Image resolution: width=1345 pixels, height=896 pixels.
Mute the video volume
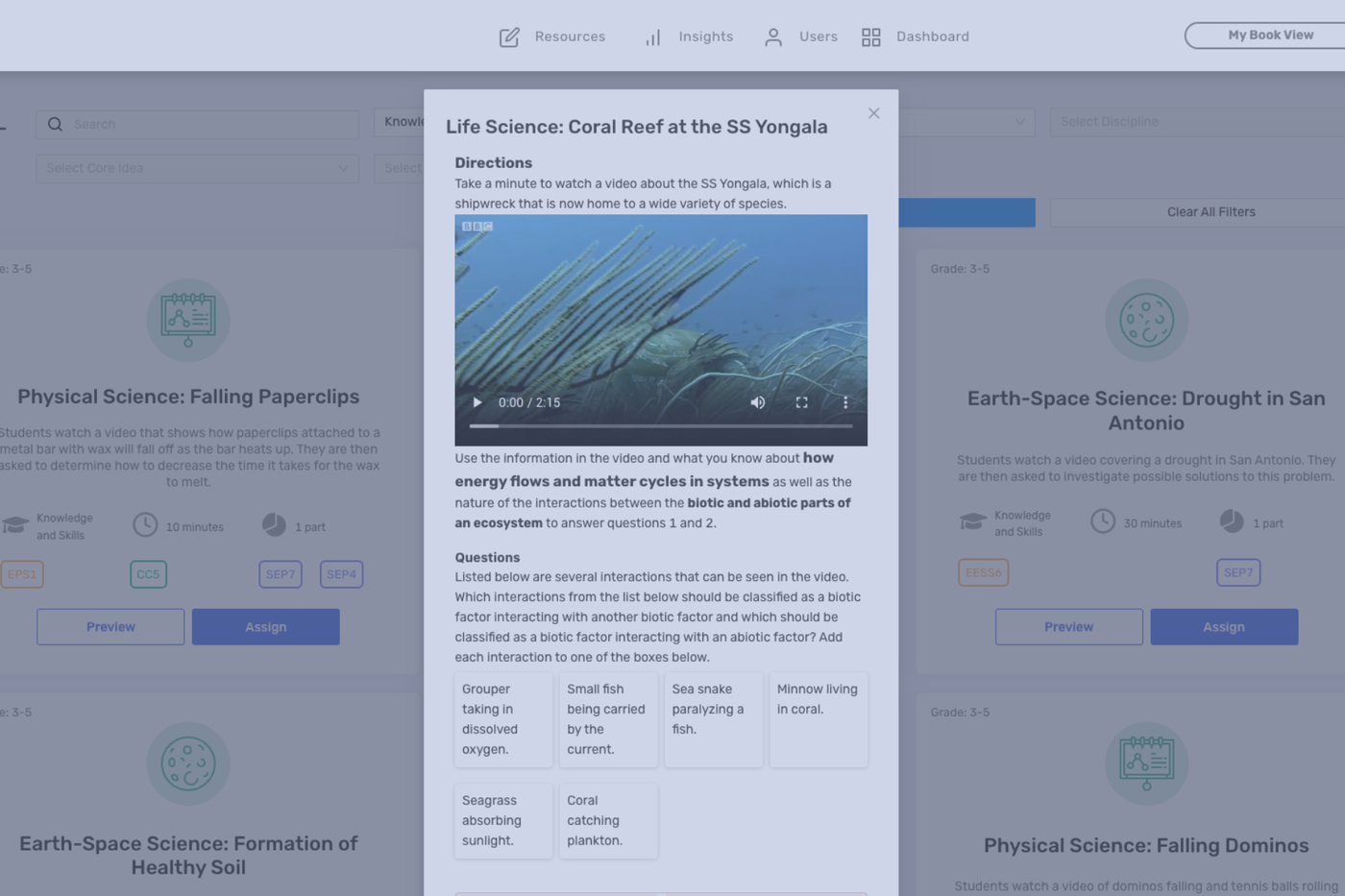(758, 402)
